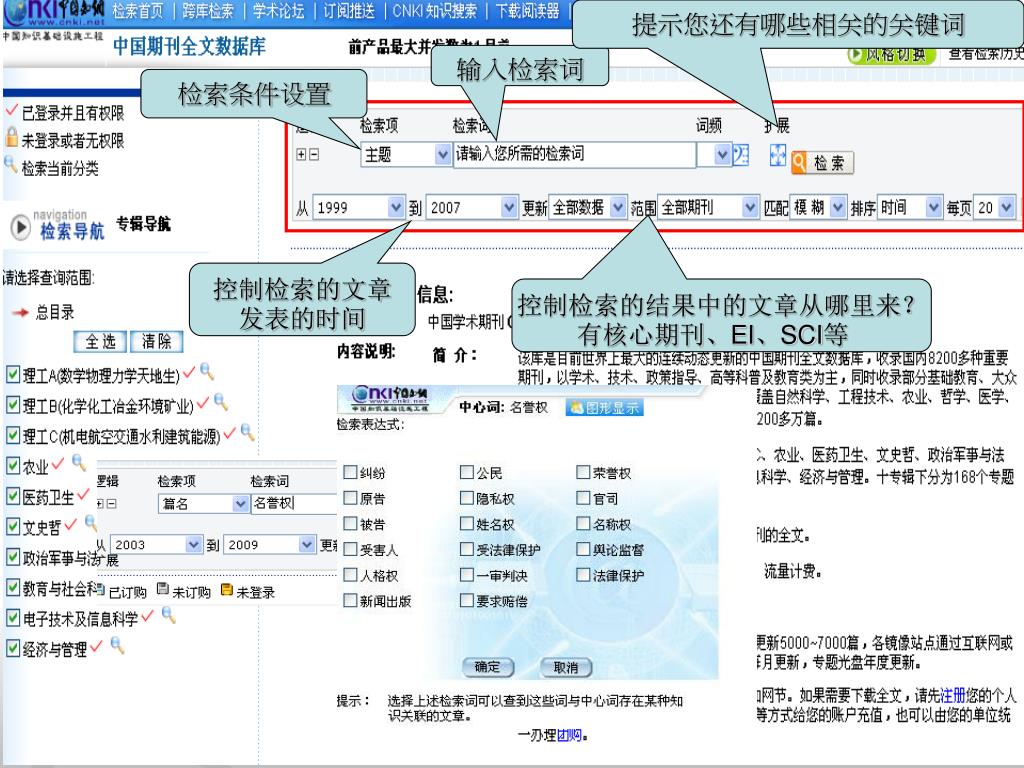Click the 图形显示 graphic display button
Screen dimensions: 1024x768
(605, 408)
